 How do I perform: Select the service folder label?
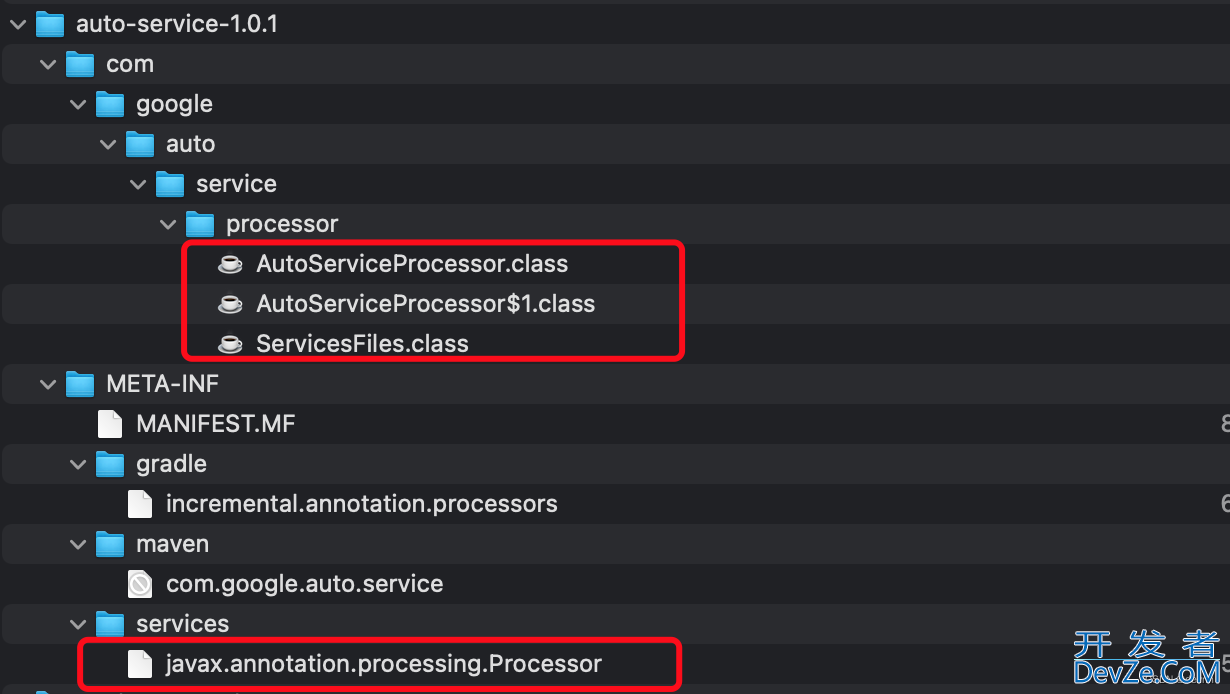[x=236, y=184]
